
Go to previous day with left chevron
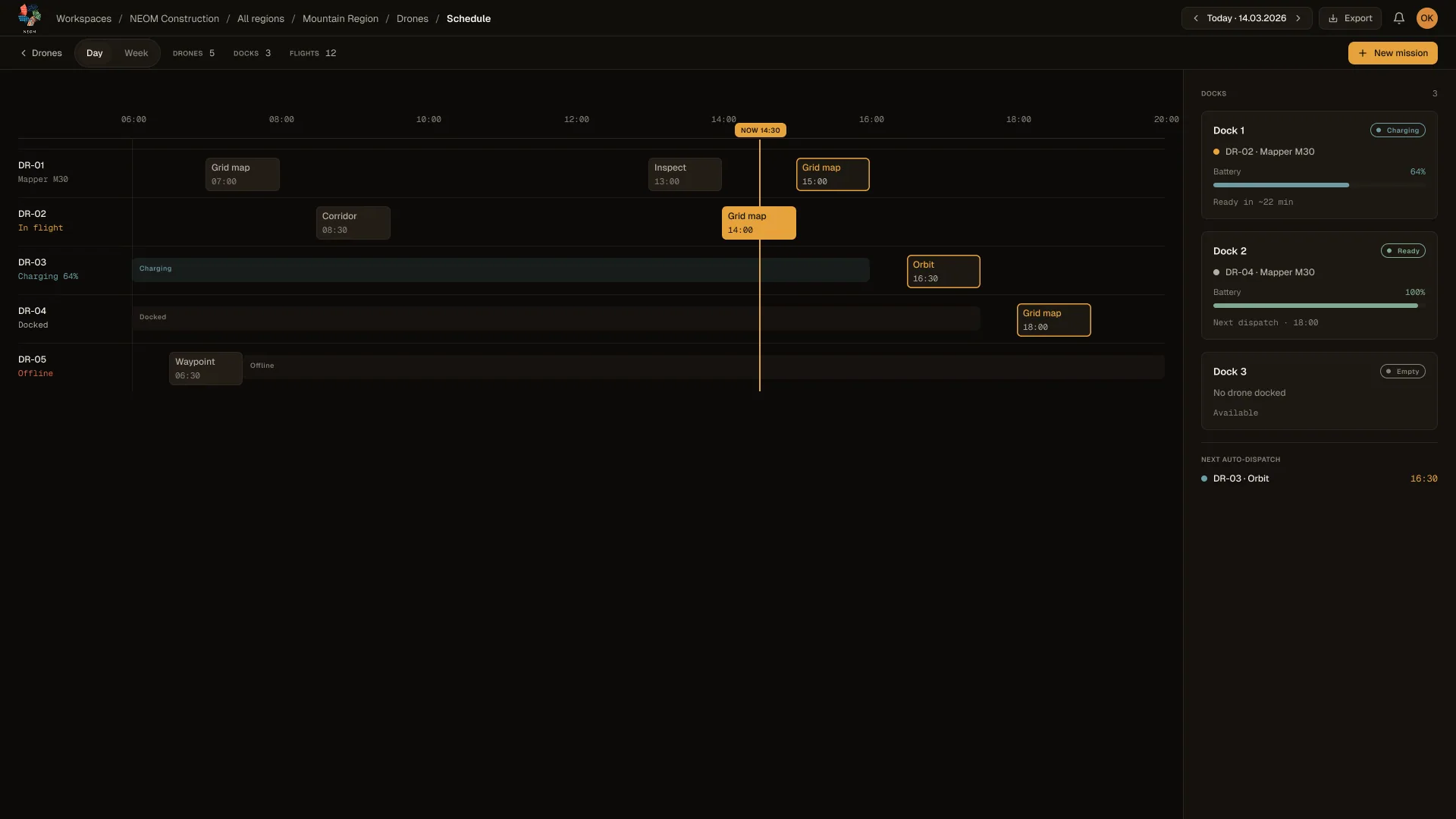coord(1196,18)
